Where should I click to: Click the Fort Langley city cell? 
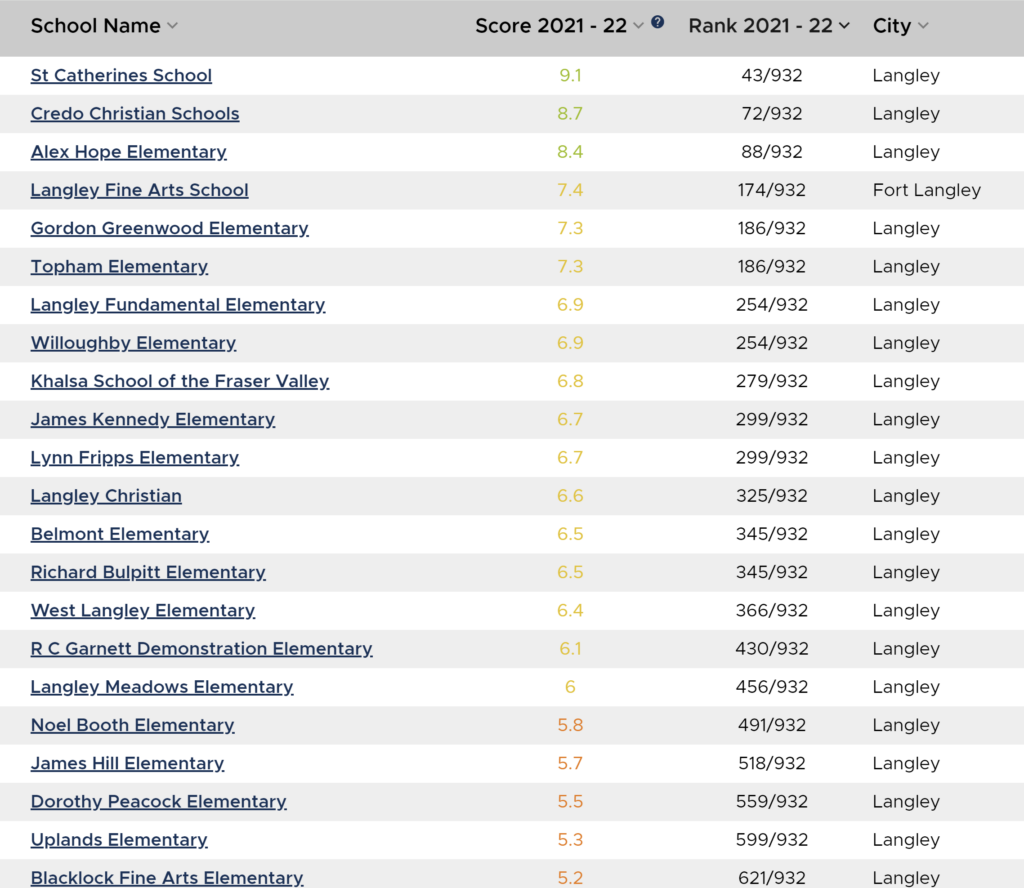tap(927, 190)
